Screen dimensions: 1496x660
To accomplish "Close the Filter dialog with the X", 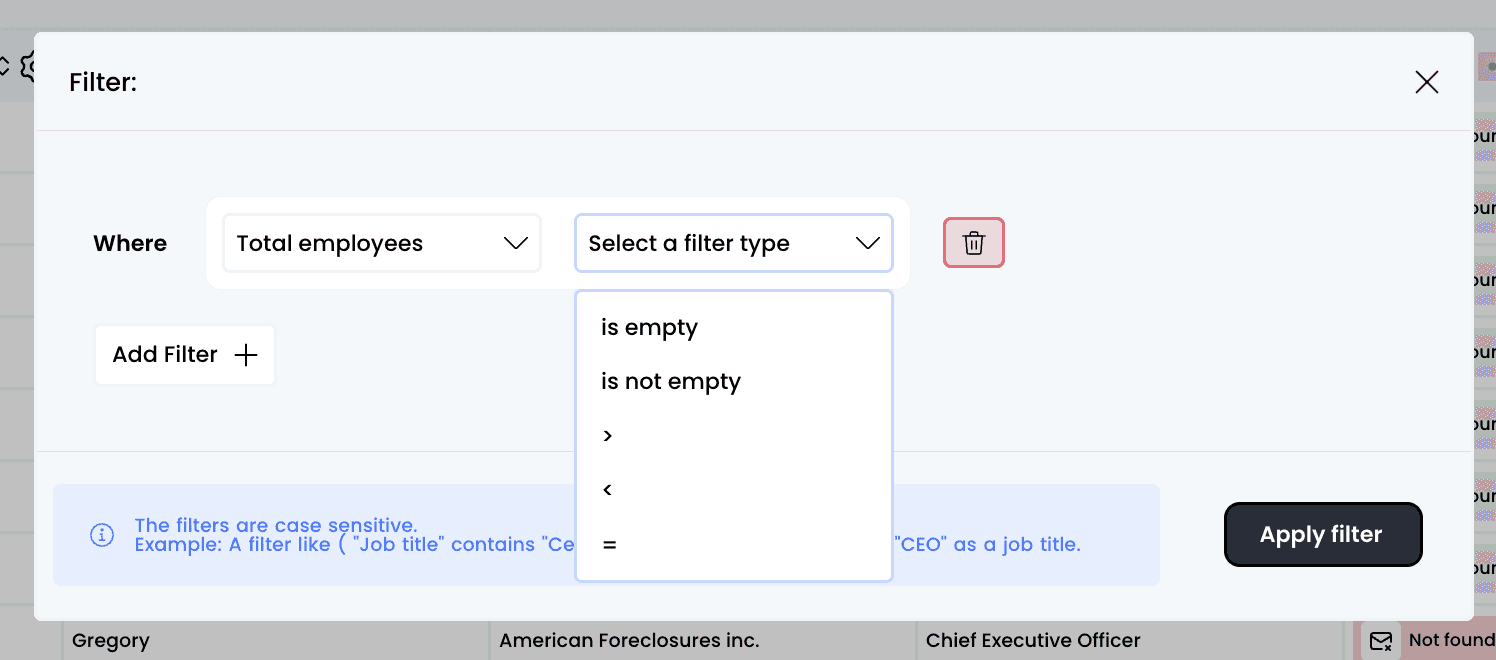I will 1426,82.
